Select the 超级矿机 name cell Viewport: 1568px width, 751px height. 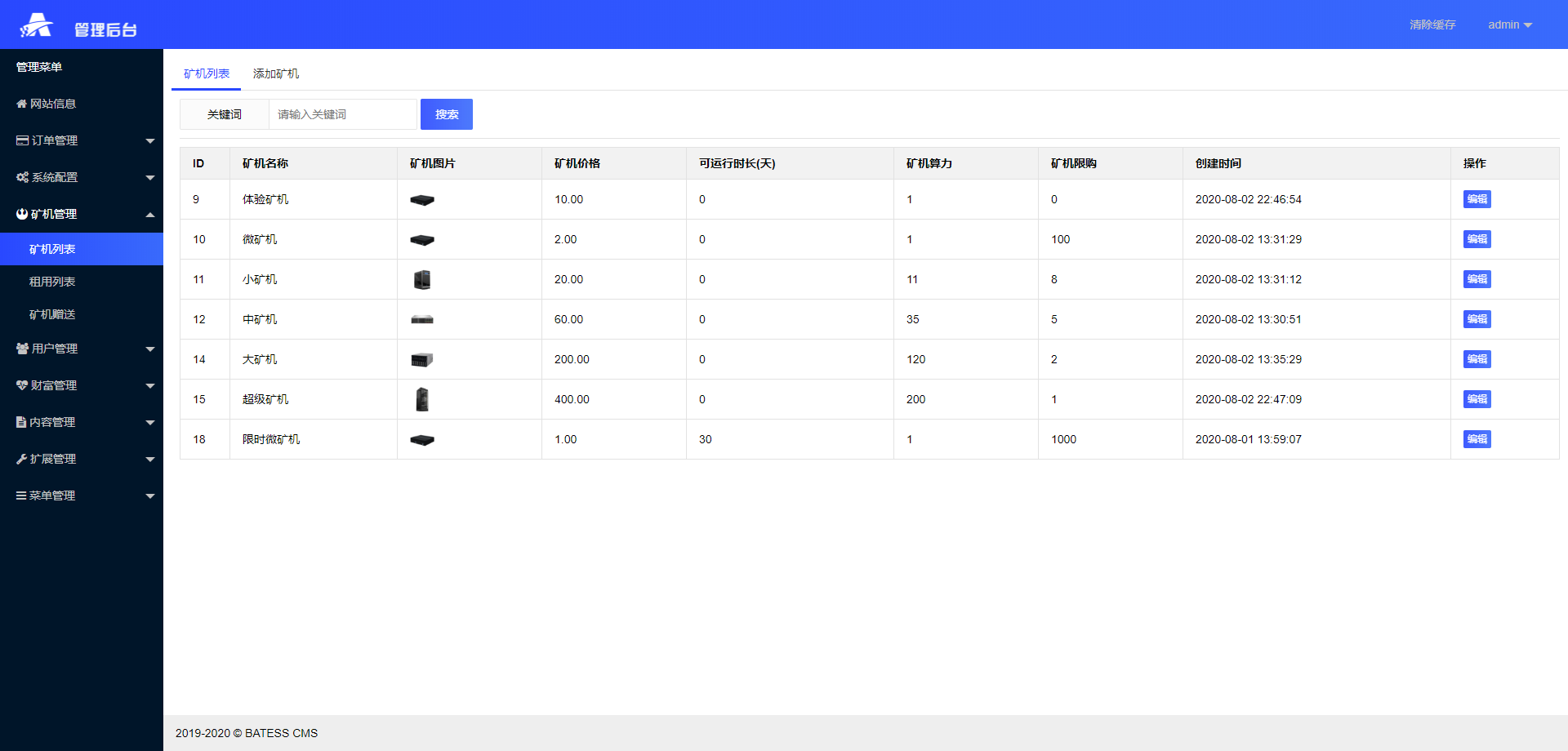tap(314, 399)
